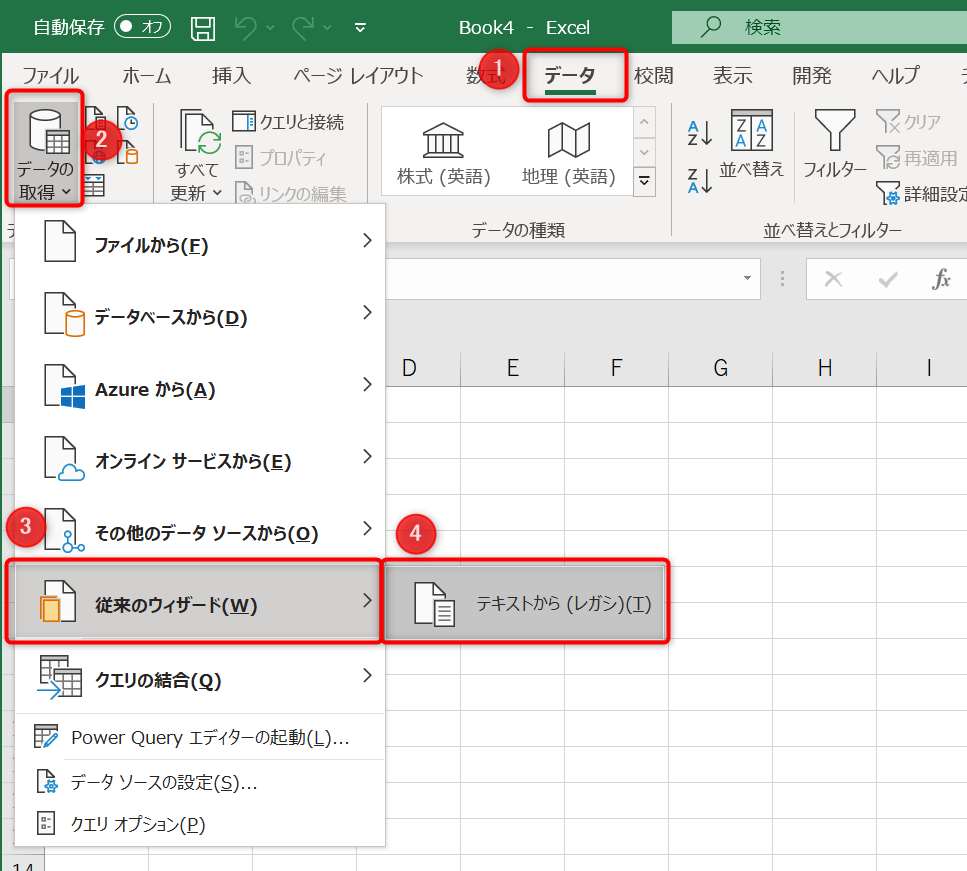This screenshot has width=967, height=871.
Task: Expand the オンライン サービスから(E) submenu arrow
Action: coord(368,456)
